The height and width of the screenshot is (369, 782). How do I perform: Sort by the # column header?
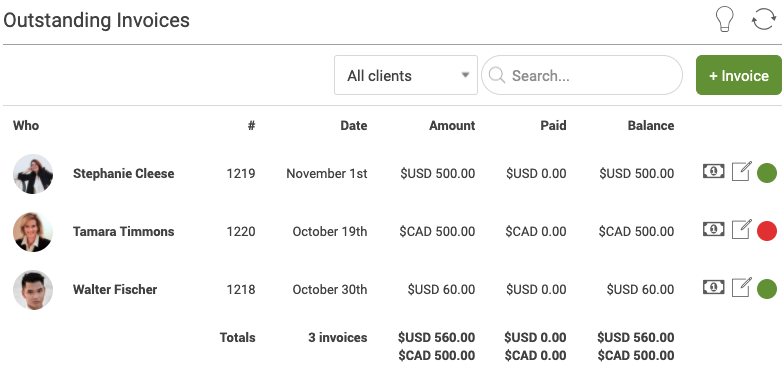pyautogui.click(x=251, y=126)
